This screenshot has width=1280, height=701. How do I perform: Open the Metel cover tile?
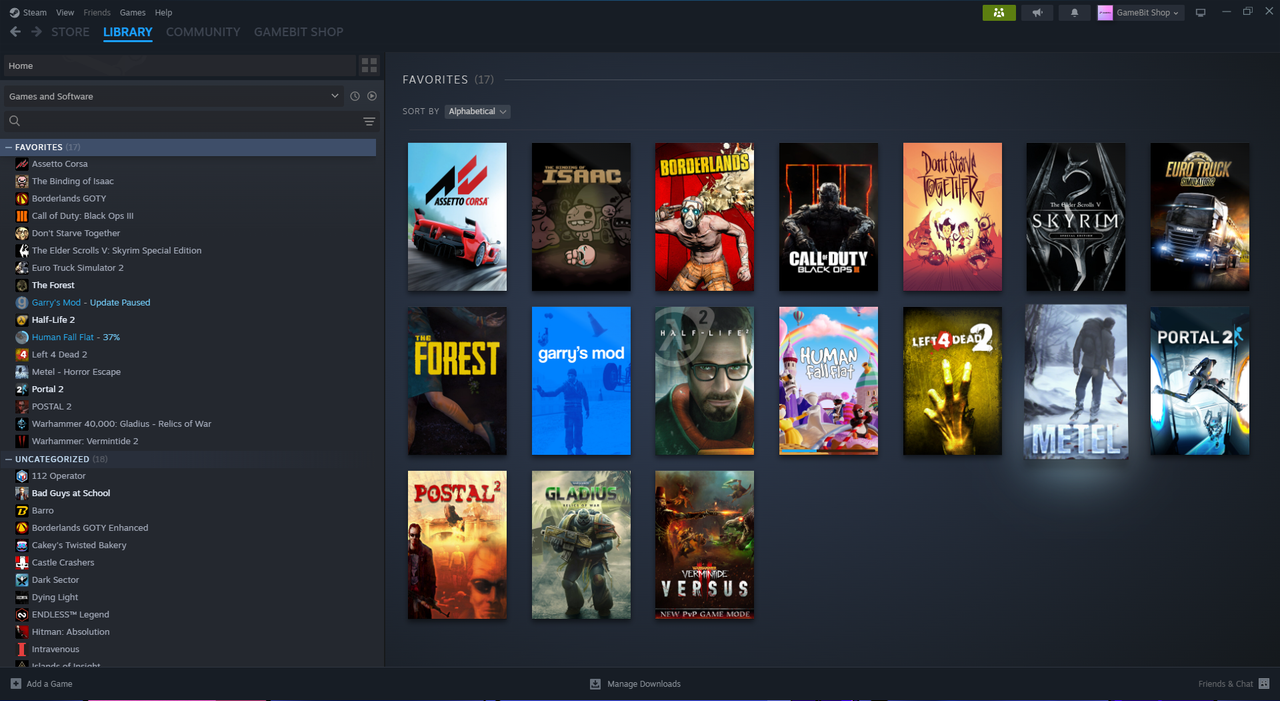(x=1076, y=381)
